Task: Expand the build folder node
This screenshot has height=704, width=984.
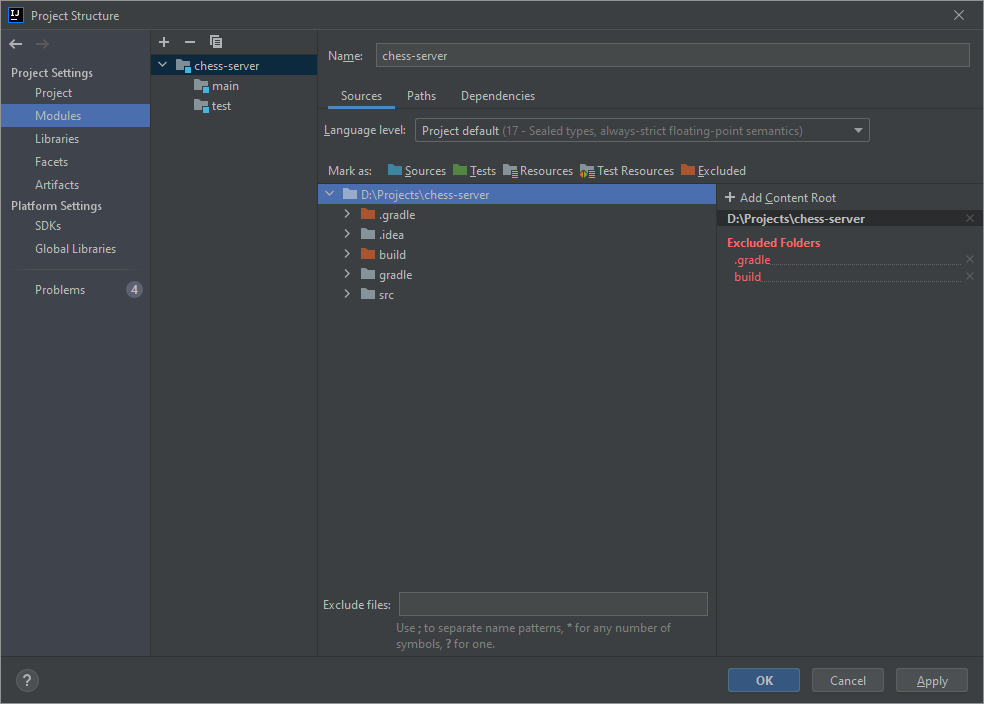Action: tap(347, 254)
